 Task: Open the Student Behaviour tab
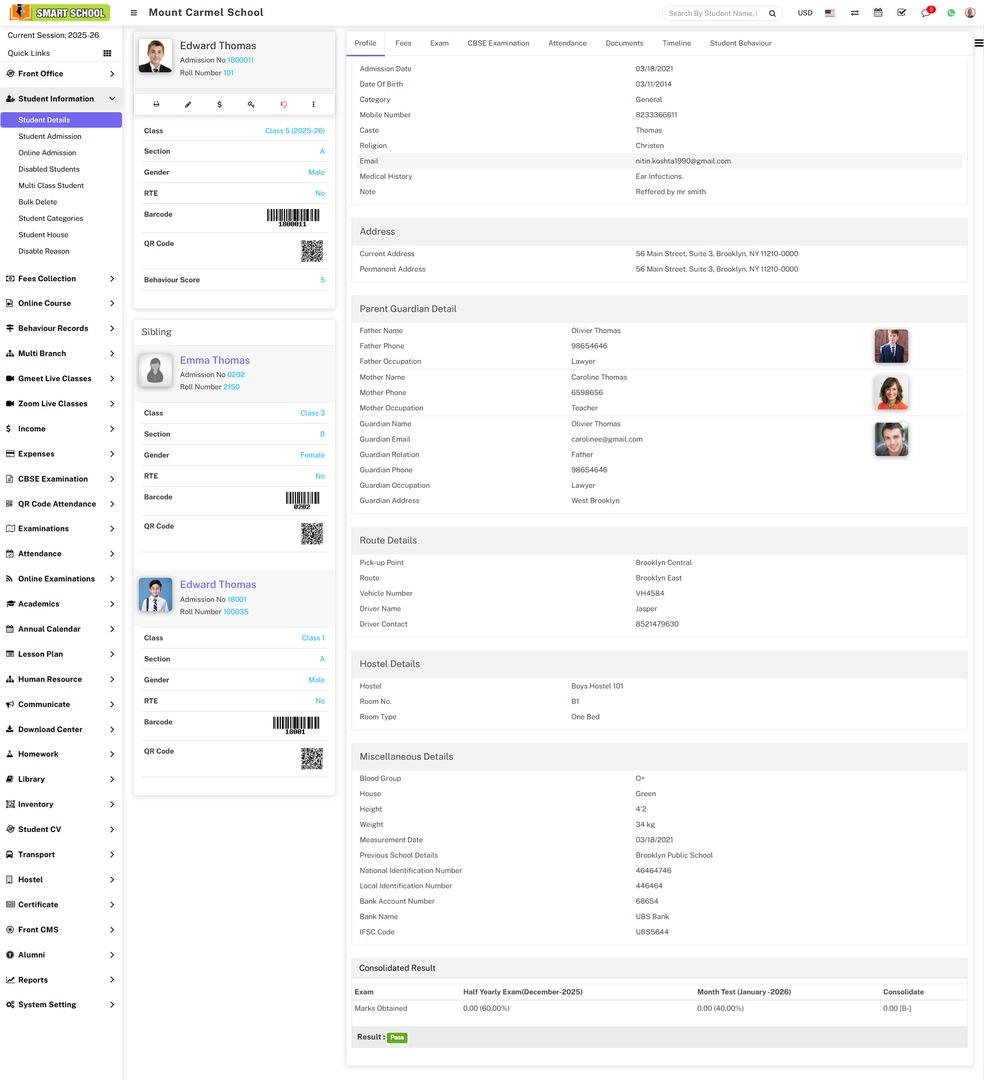(x=740, y=43)
